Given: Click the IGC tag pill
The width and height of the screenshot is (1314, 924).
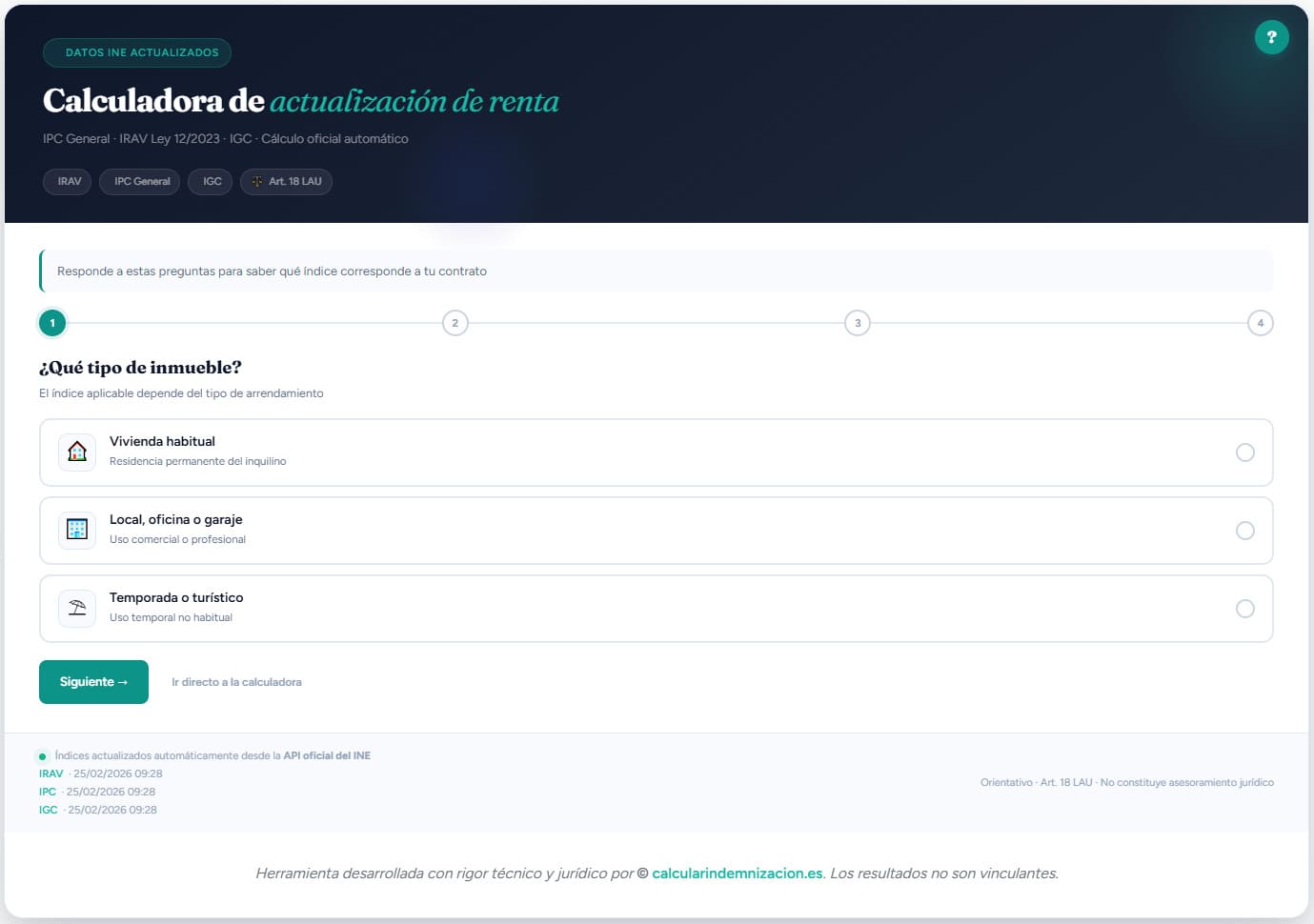Looking at the screenshot, I should tap(211, 181).
